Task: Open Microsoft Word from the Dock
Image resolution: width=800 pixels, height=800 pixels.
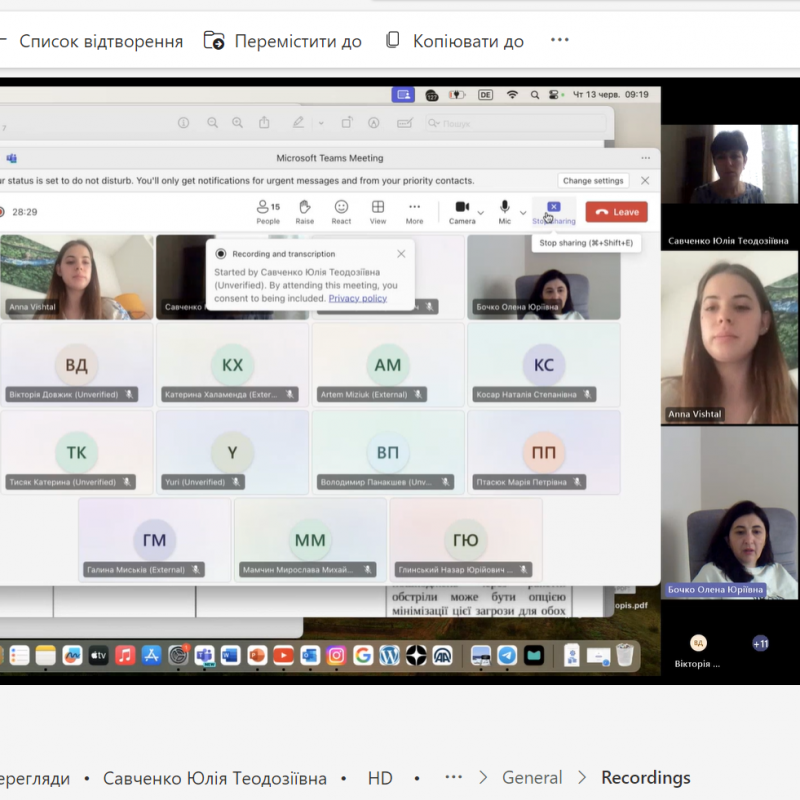Action: (x=231, y=656)
